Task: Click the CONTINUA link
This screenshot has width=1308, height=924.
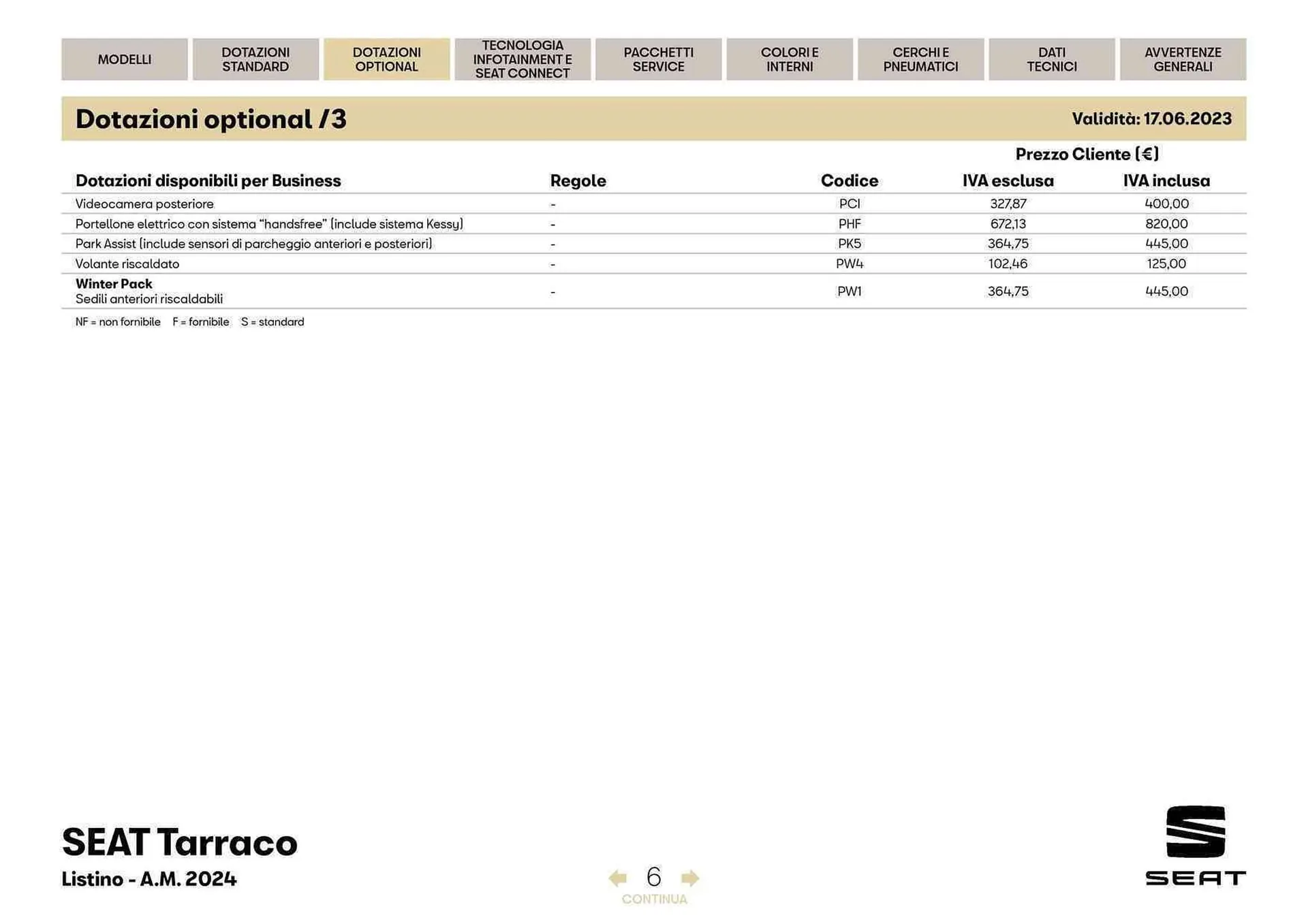Action: pos(654,899)
